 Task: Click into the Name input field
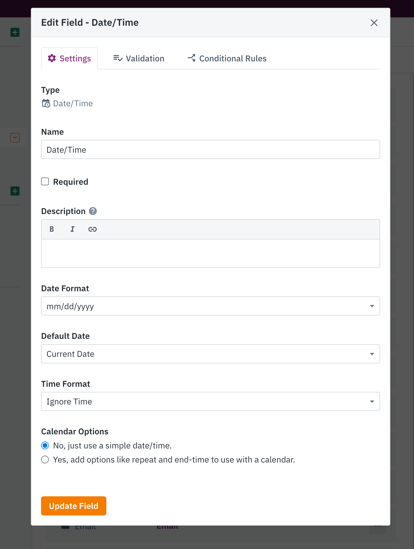[x=210, y=150]
